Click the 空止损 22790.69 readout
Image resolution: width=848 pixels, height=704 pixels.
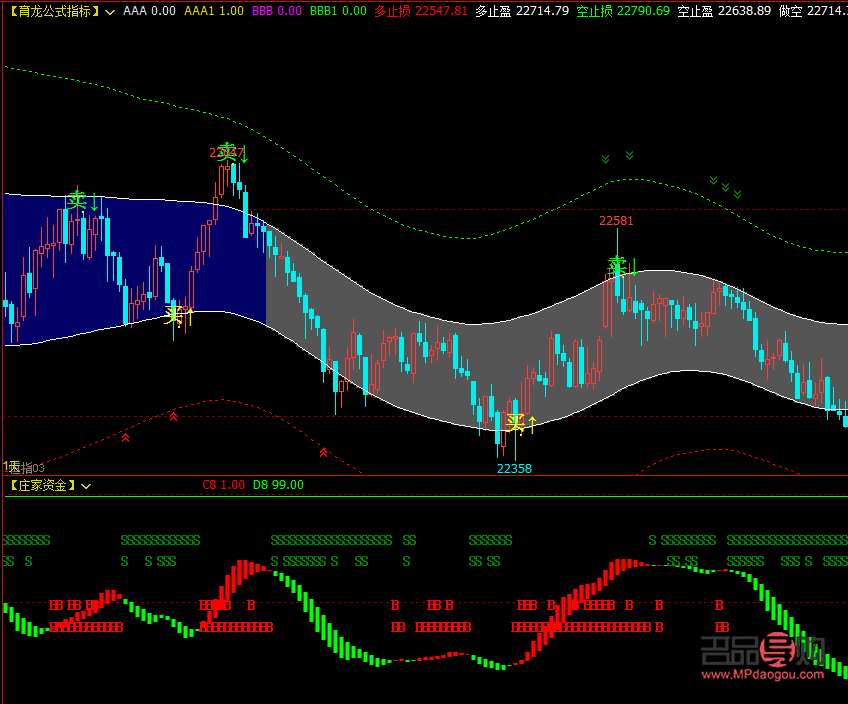pyautogui.click(x=623, y=11)
